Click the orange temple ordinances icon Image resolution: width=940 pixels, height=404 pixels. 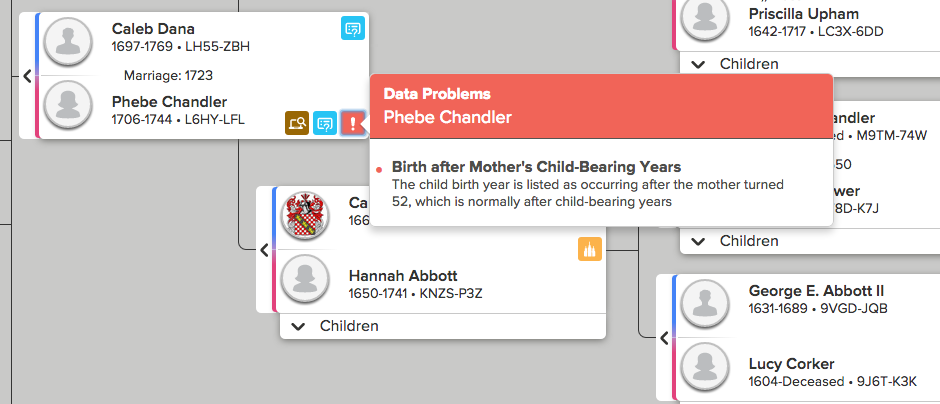coord(590,249)
